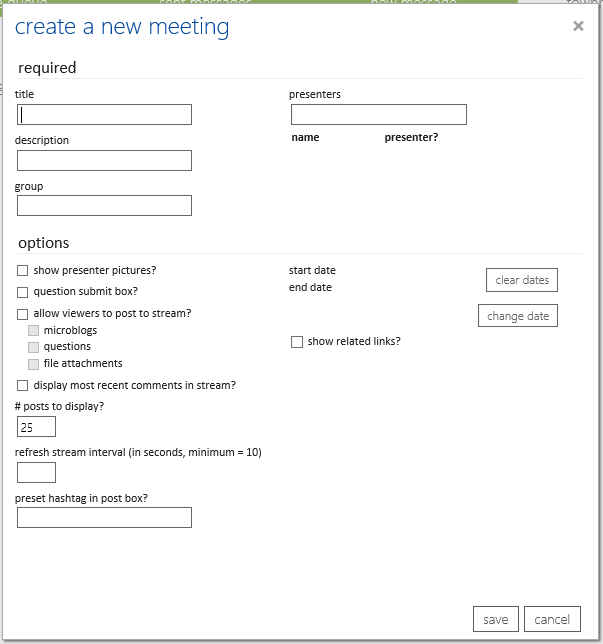The image size is (603, 644).
Task: Focus the description text box
Action: (x=104, y=161)
